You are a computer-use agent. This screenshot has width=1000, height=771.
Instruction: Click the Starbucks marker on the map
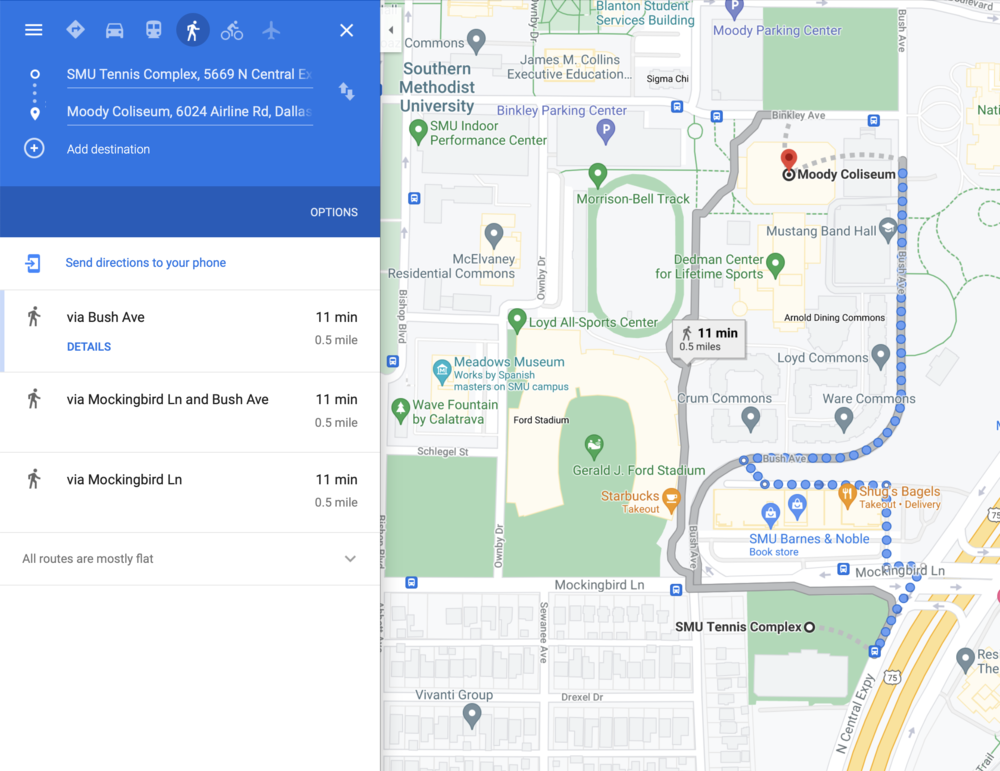pyautogui.click(x=671, y=498)
